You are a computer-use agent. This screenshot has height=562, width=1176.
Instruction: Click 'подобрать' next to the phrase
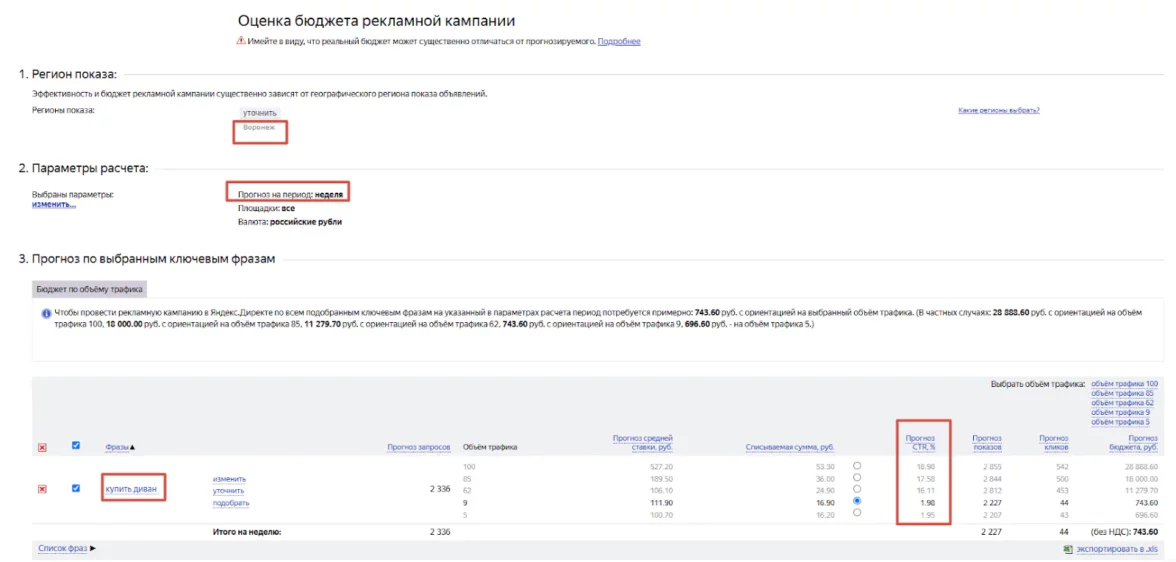click(x=231, y=503)
